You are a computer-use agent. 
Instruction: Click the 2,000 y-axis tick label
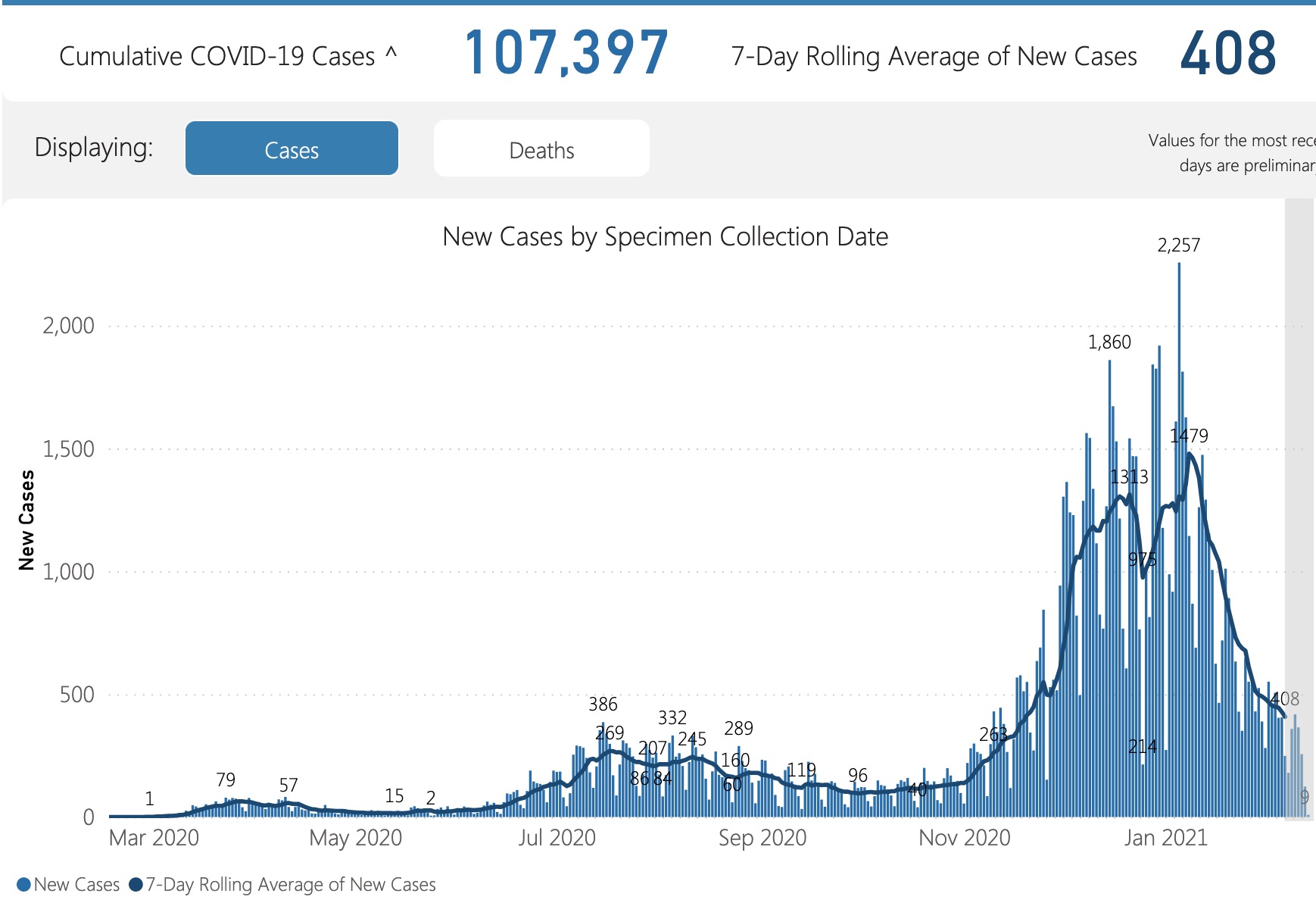[x=69, y=326]
